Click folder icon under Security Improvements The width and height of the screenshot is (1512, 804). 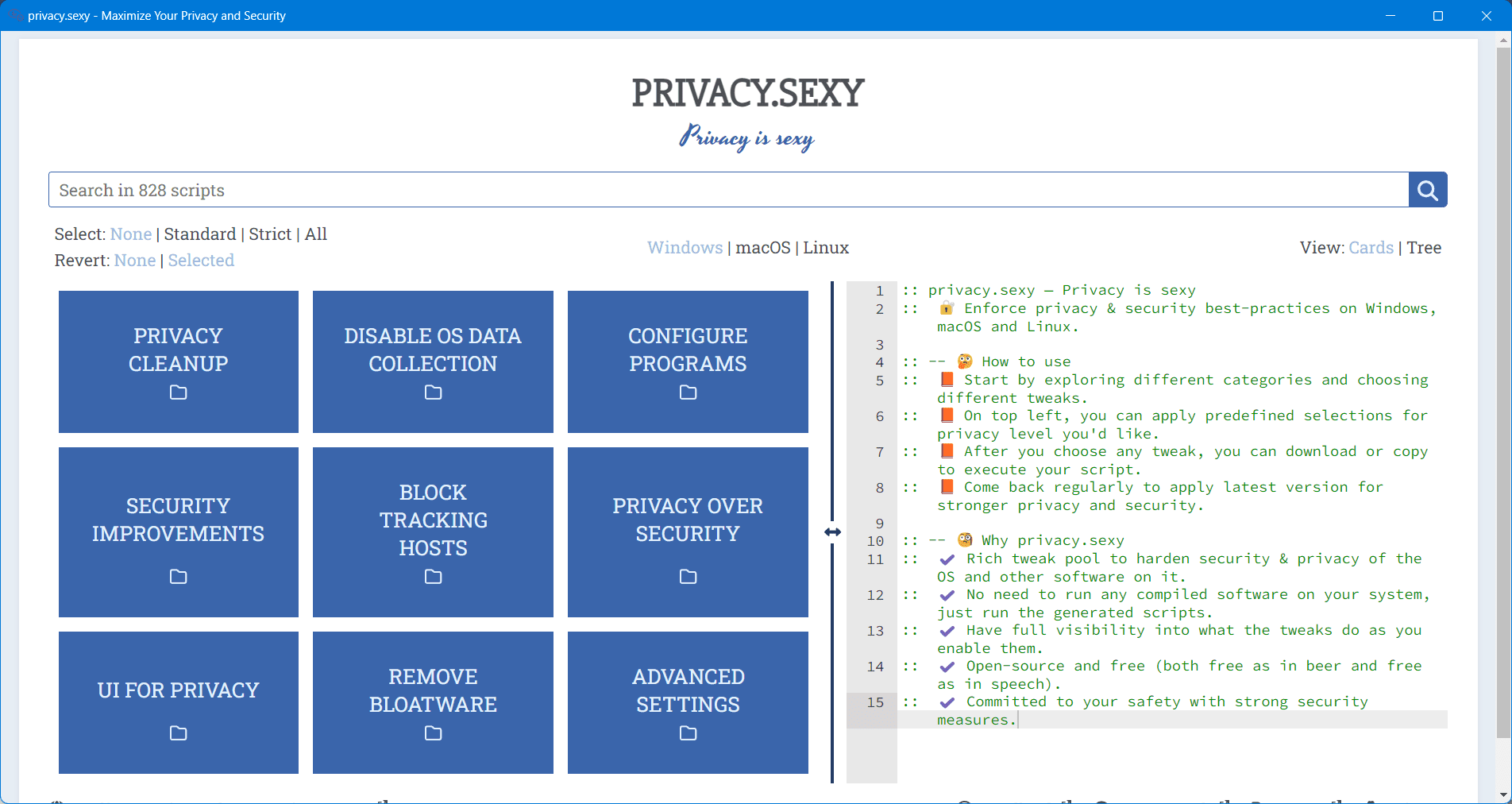[x=178, y=577]
